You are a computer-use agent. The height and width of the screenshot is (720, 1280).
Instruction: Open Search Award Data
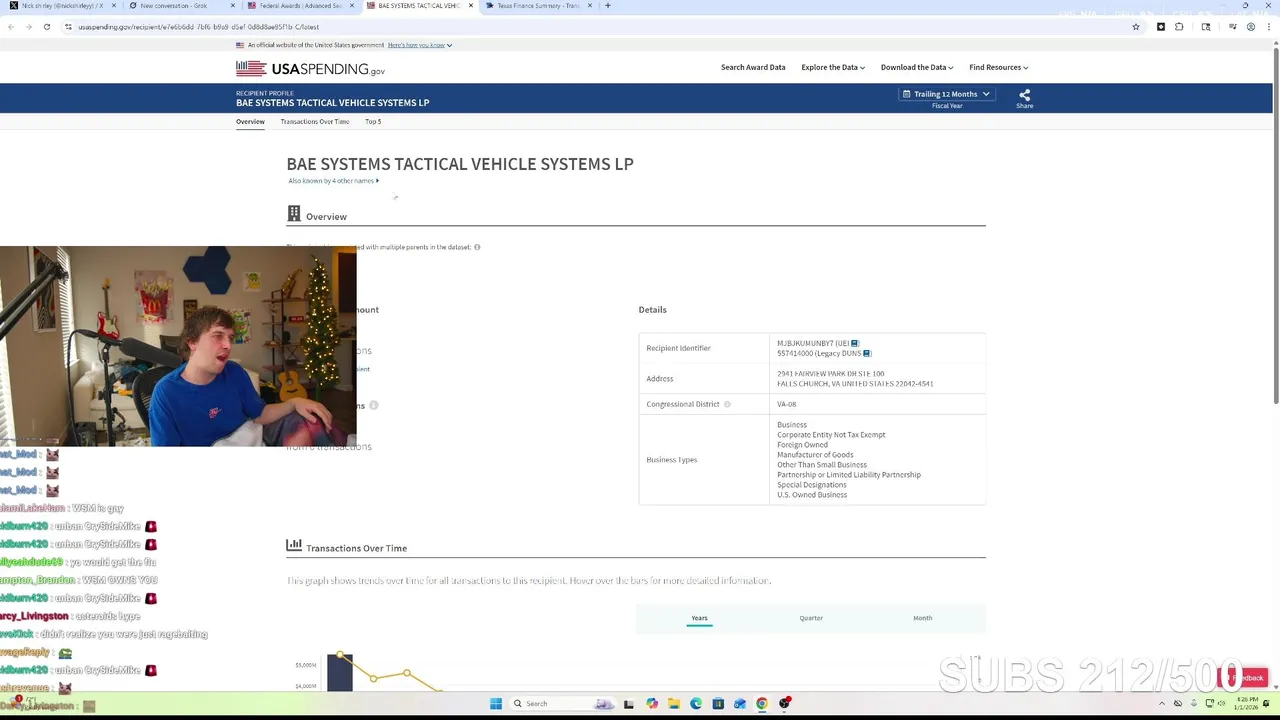coord(753,67)
